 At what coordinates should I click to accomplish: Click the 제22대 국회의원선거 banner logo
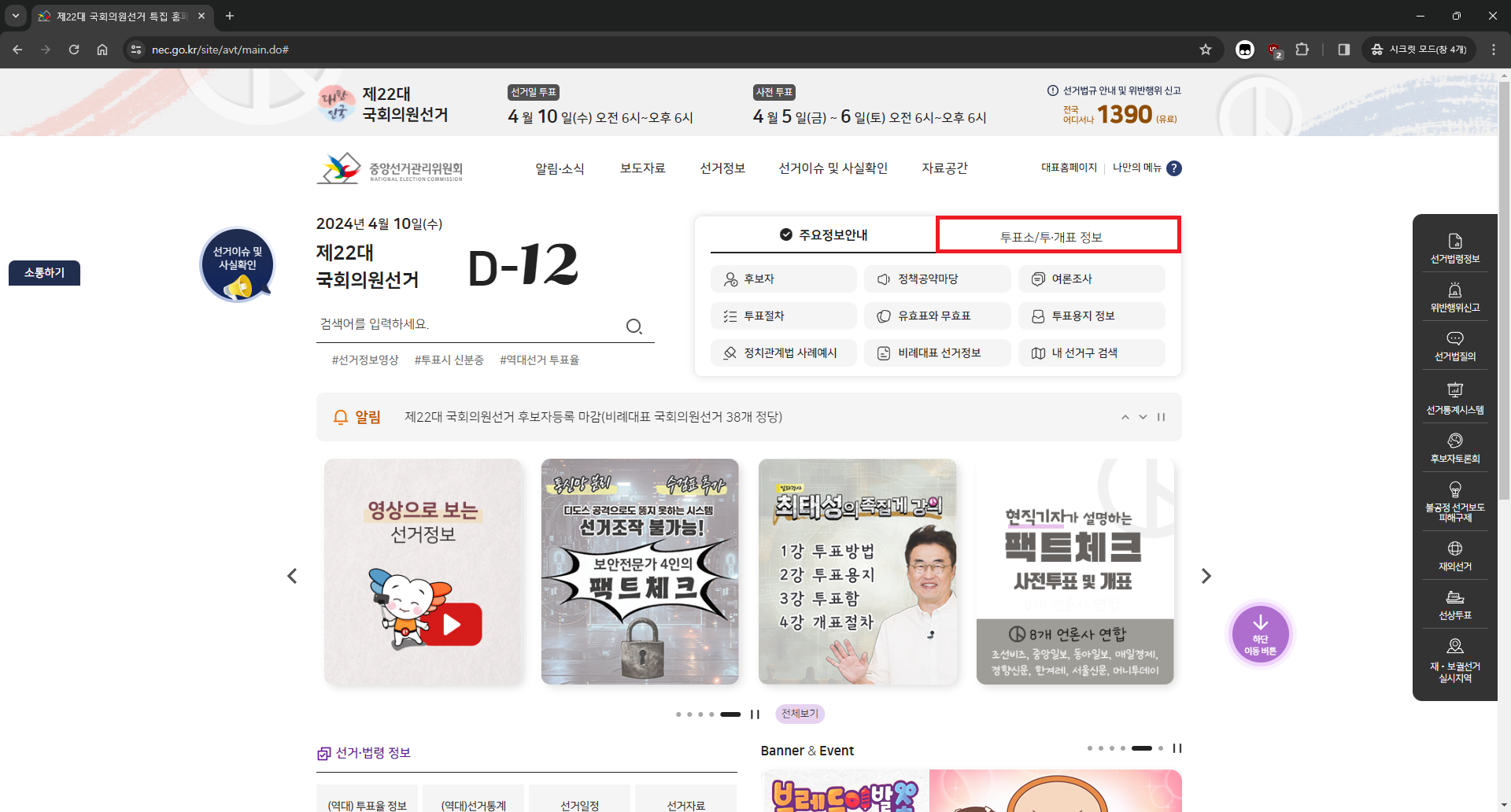coord(382,104)
